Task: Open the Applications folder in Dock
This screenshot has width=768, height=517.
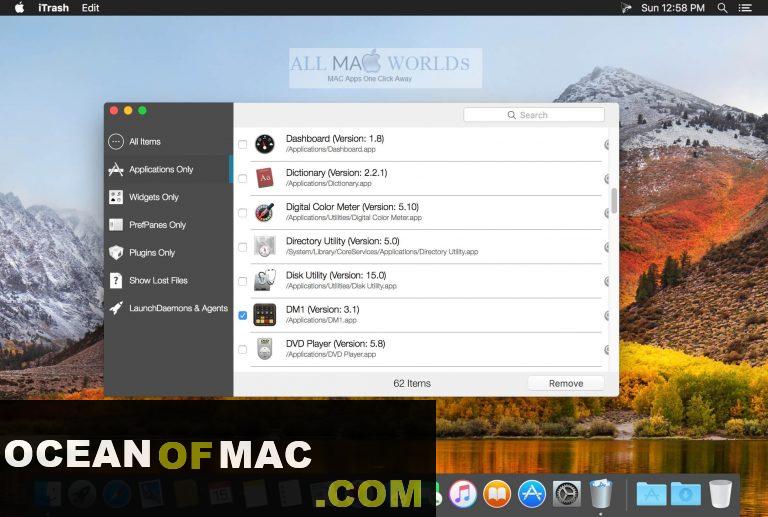Action: [651, 494]
